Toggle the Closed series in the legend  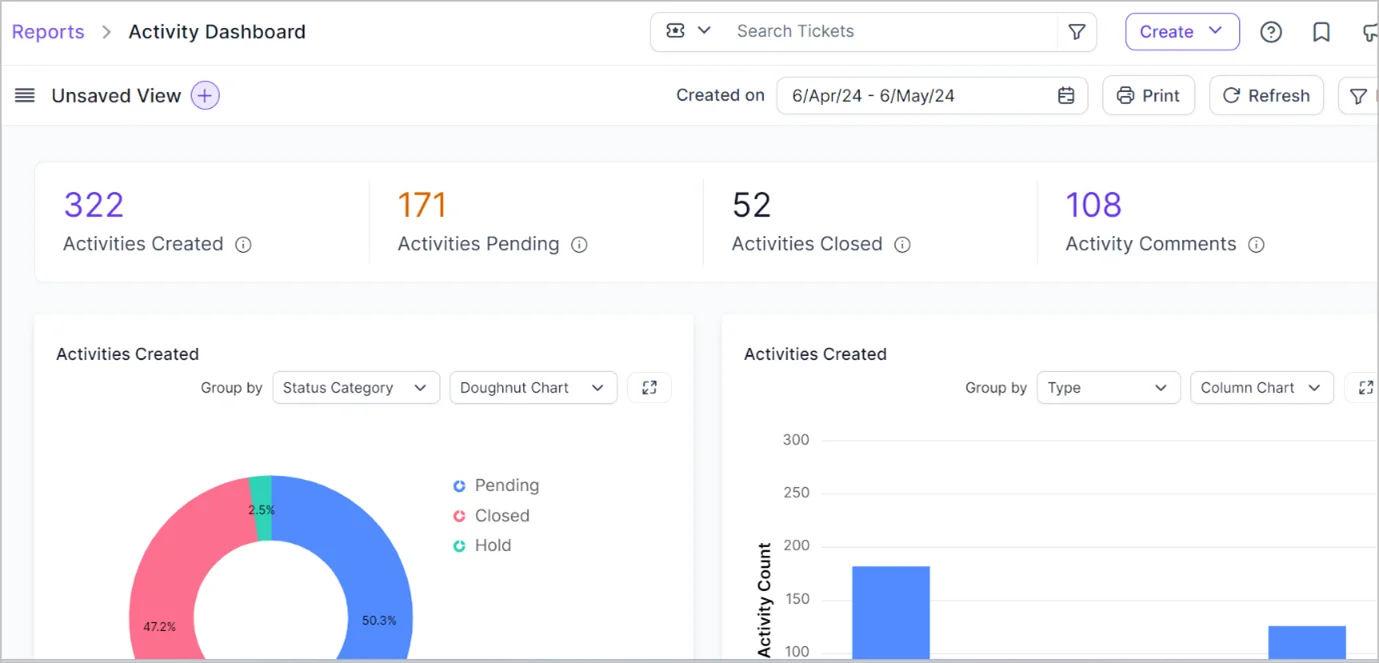click(491, 515)
